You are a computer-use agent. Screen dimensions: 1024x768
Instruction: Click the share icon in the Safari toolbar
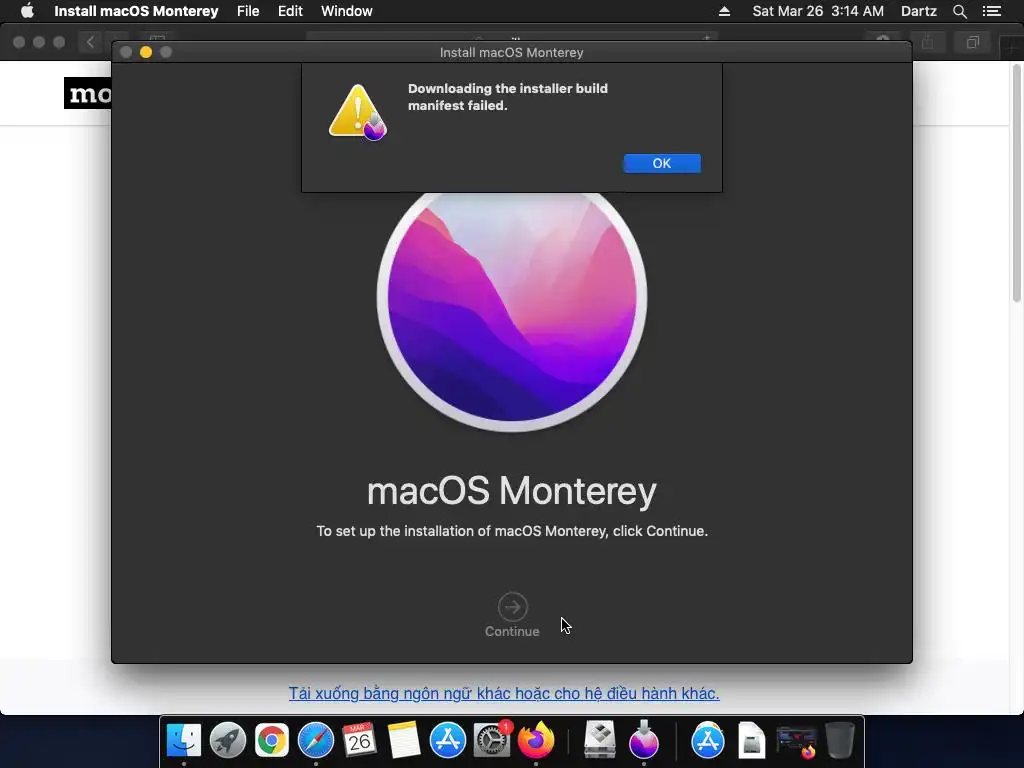click(927, 42)
